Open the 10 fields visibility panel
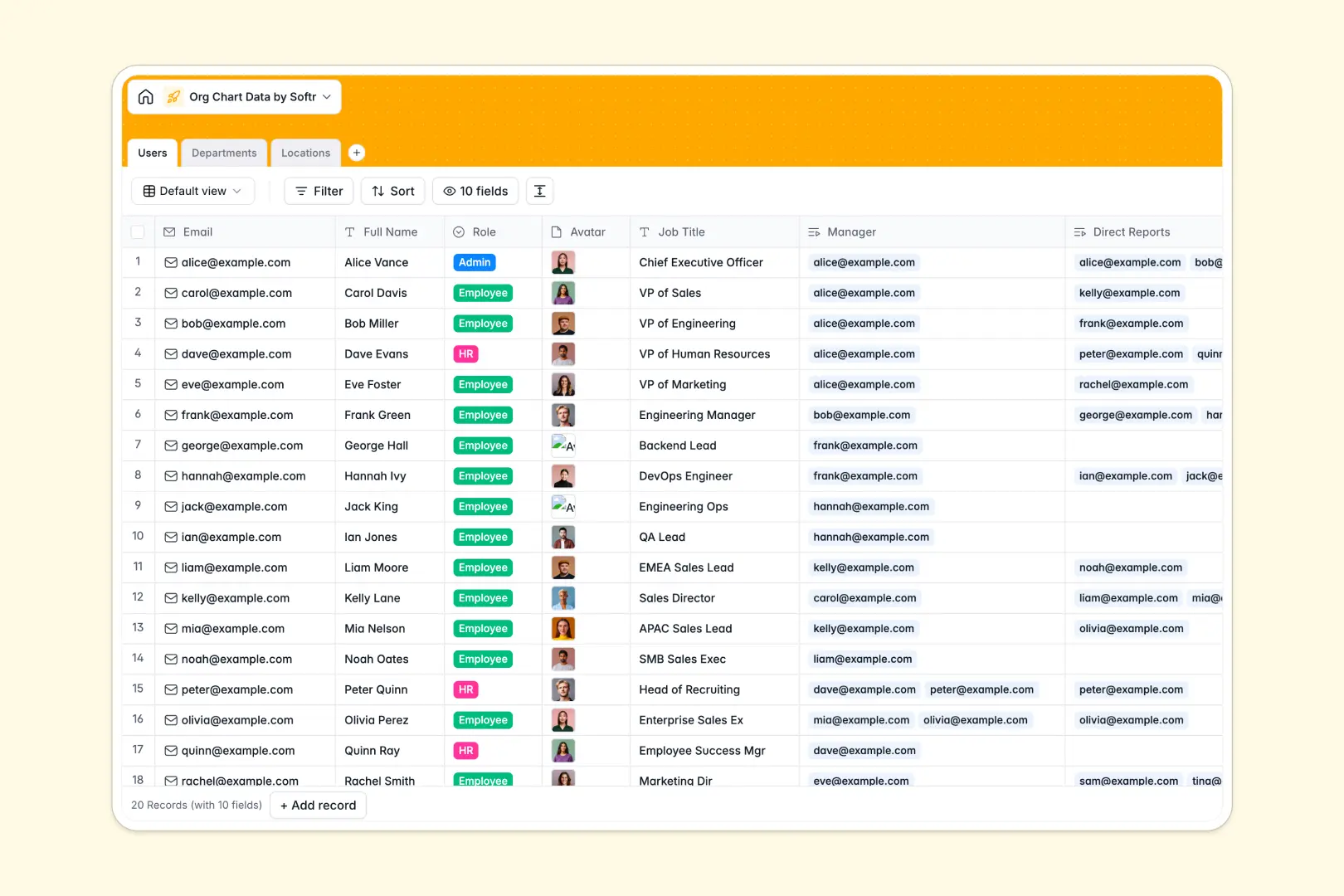Viewport: 1344px width, 896px height. point(475,191)
